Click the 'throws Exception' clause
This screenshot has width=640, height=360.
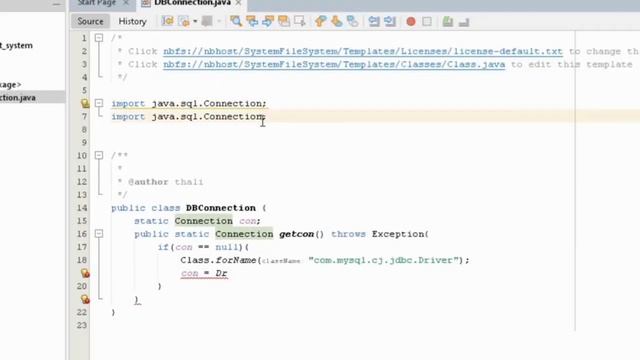click(x=378, y=234)
